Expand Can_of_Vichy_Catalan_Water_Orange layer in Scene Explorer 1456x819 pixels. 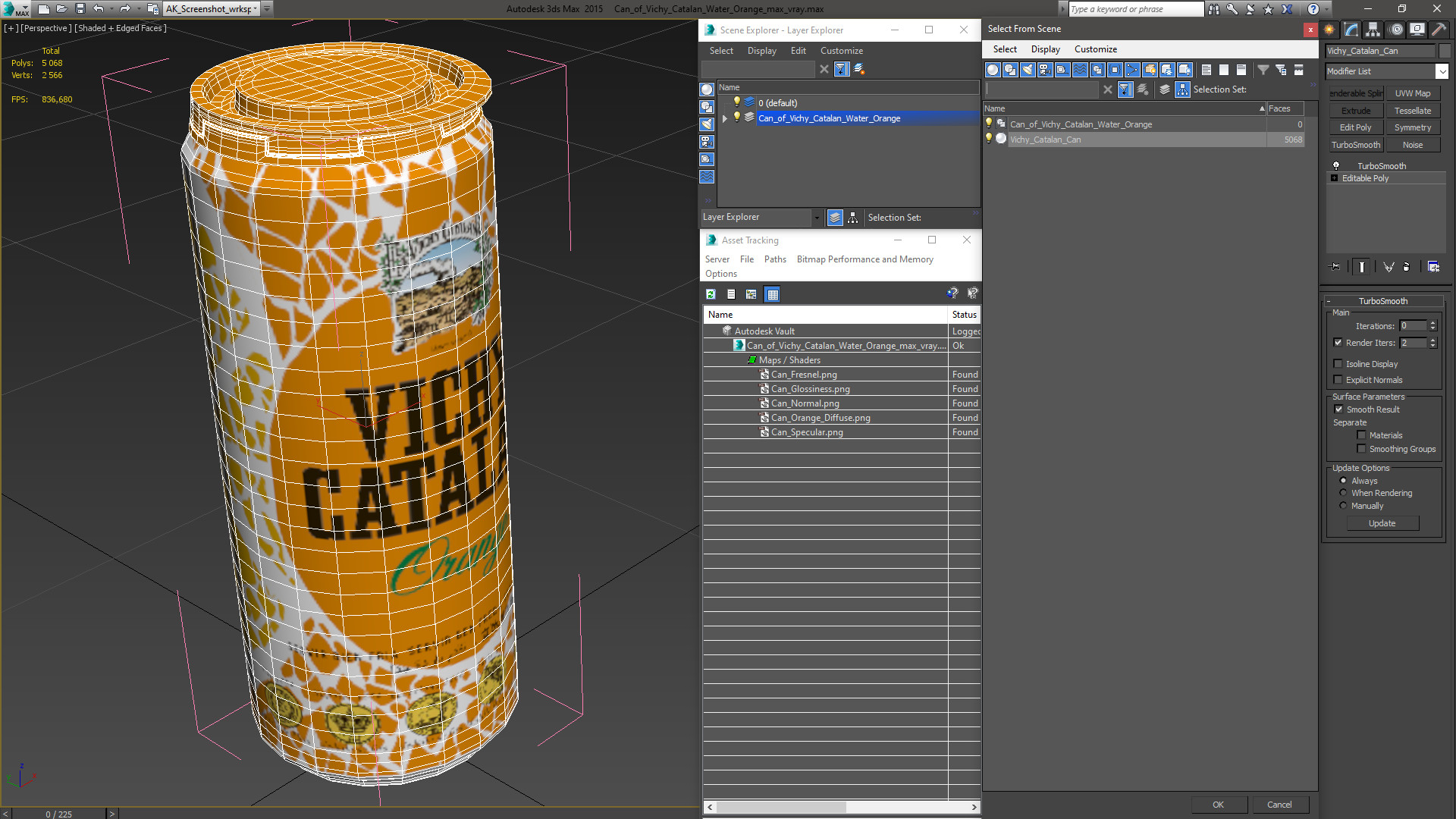725,118
